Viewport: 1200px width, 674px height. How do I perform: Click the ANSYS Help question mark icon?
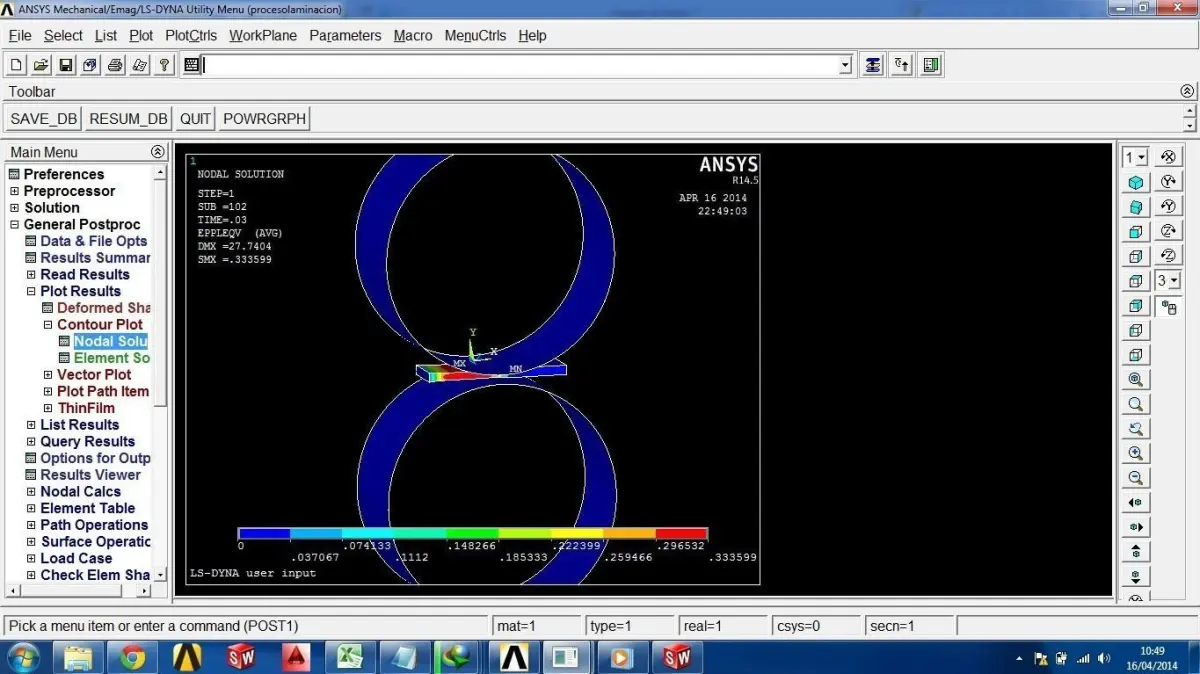(165, 65)
